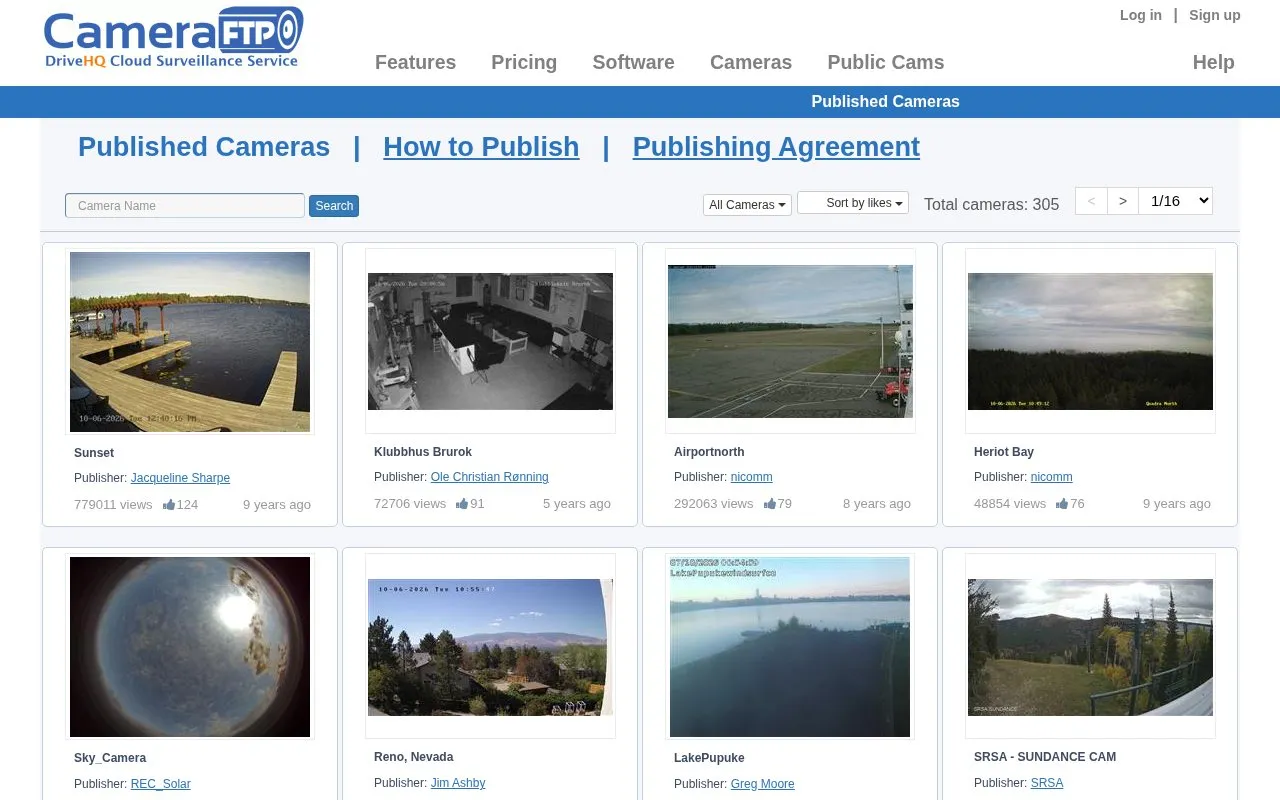The height and width of the screenshot is (800, 1280).
Task: Open Reno, Nevada camera thumbnail
Action: point(490,647)
